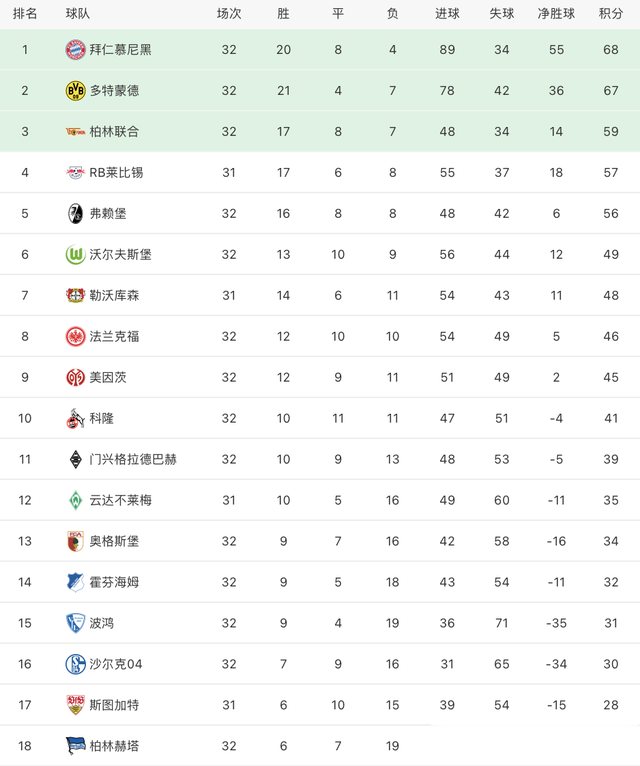Click the Borussia Dortmund BVB logo

pos(76,90)
